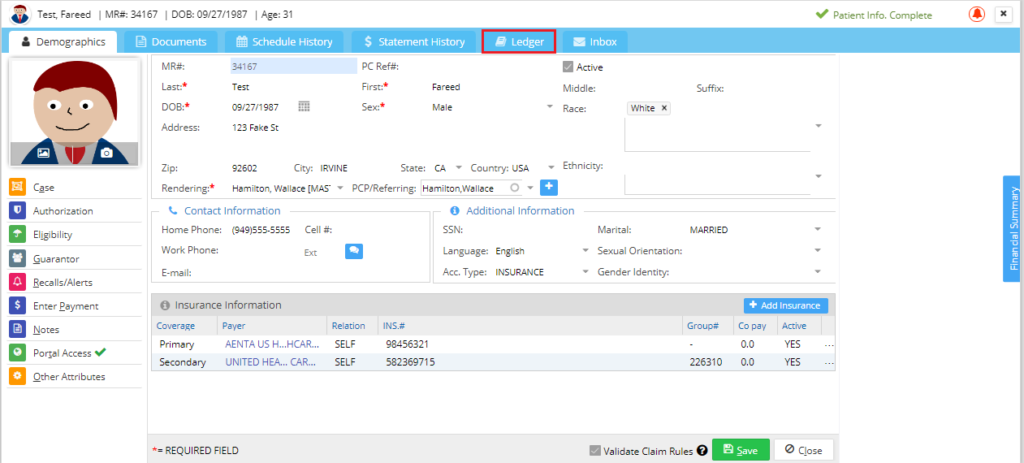The image size is (1024, 463).
Task: Click the Authorization shield icon
Action: tap(18, 211)
